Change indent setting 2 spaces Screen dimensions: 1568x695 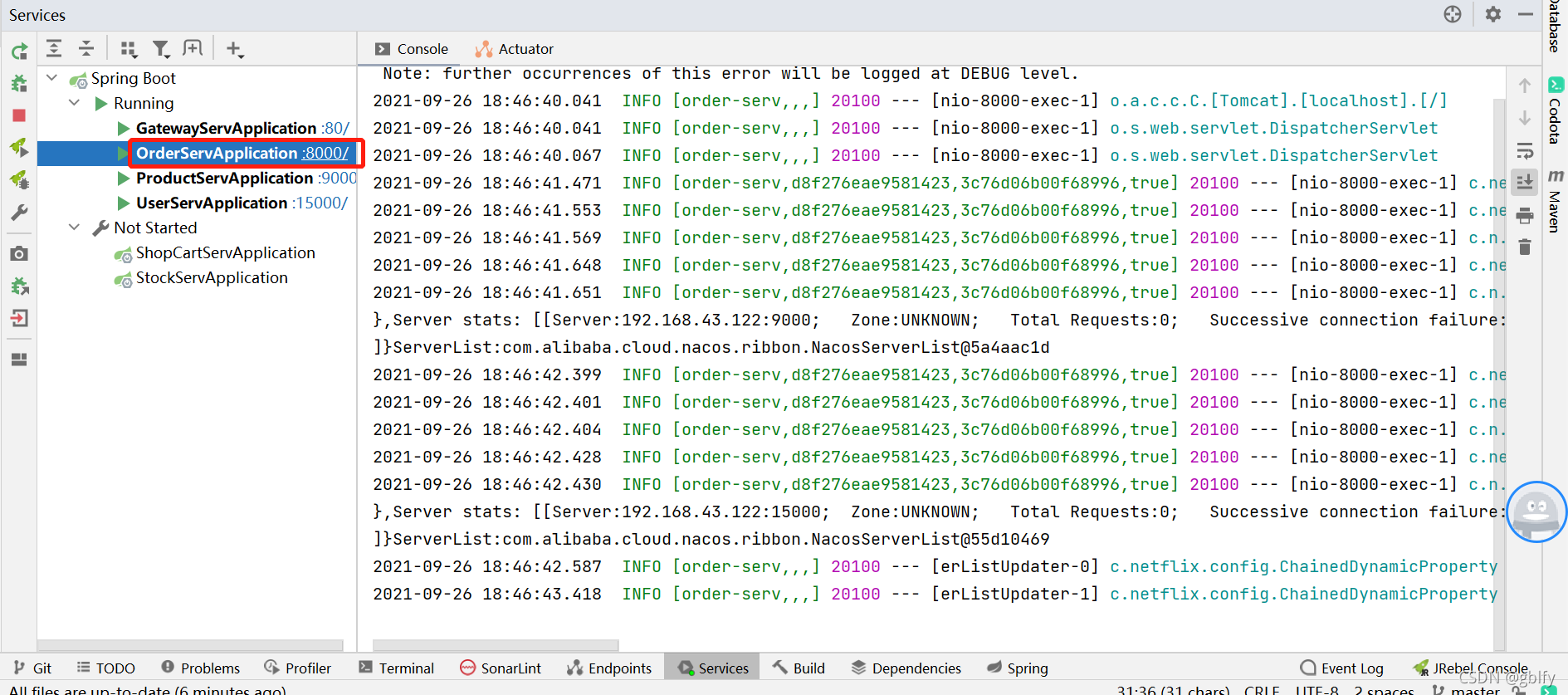click(x=1384, y=690)
